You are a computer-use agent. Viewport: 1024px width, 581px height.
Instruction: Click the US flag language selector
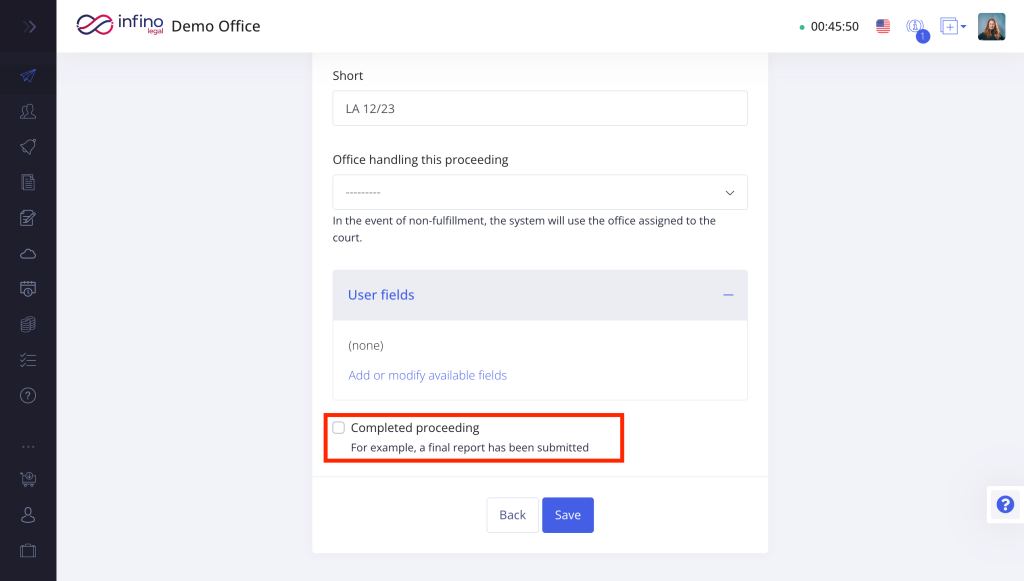(x=883, y=27)
